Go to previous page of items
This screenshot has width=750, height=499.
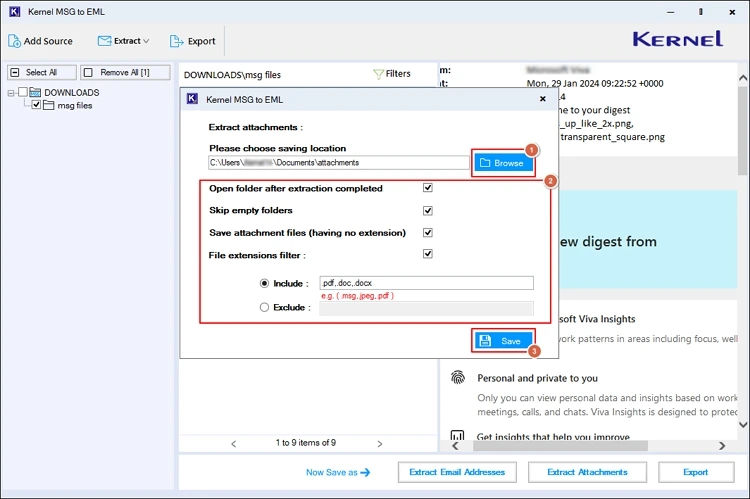pos(234,443)
